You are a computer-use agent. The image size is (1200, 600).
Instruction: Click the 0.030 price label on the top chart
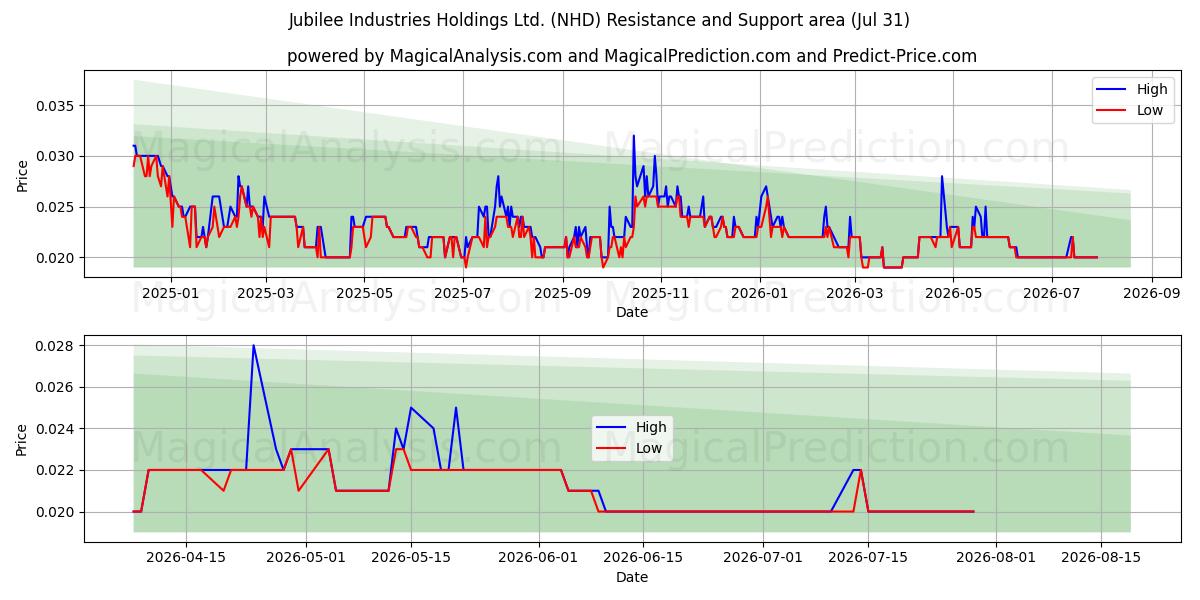click(56, 156)
